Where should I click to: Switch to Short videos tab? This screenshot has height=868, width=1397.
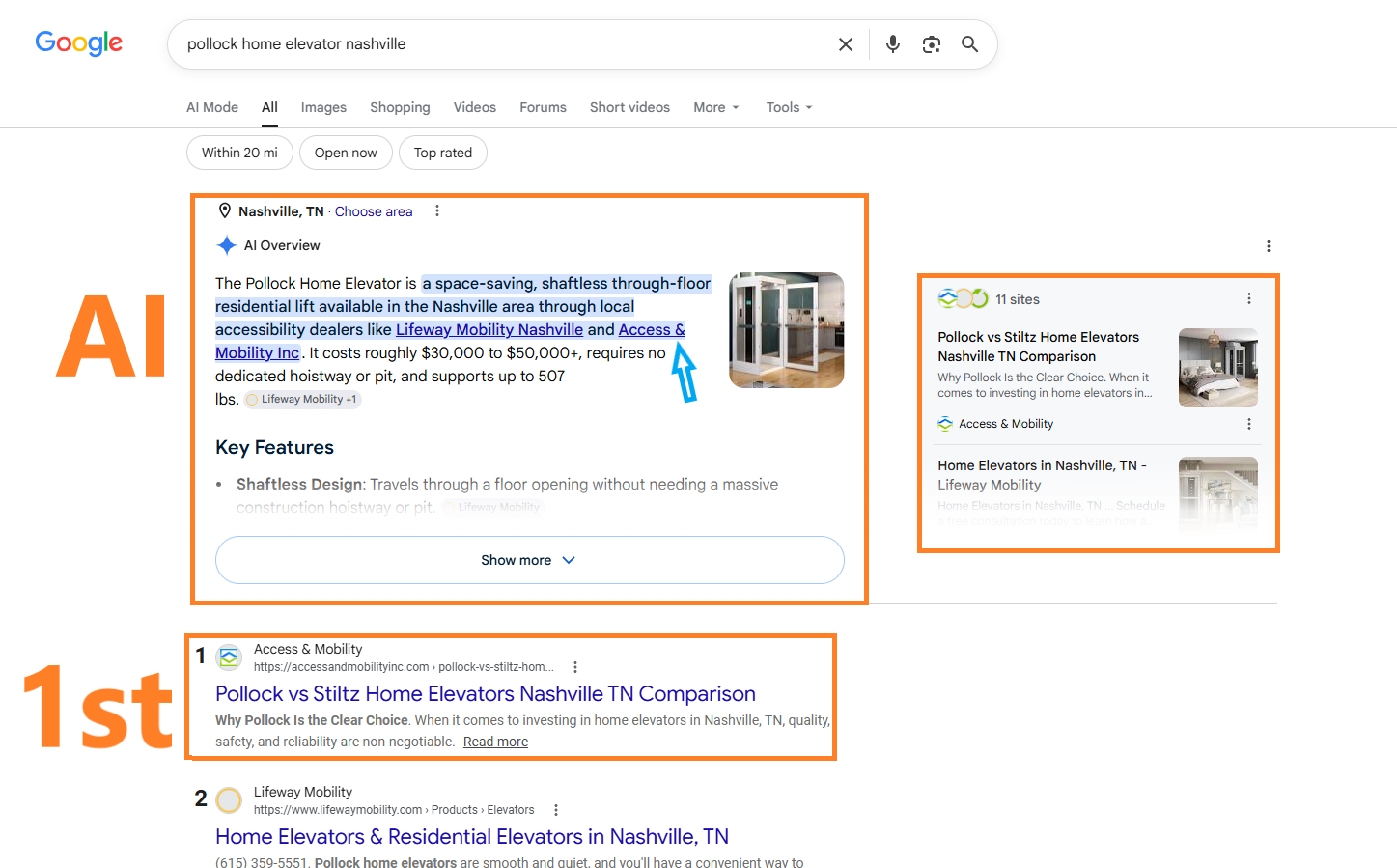pos(629,107)
